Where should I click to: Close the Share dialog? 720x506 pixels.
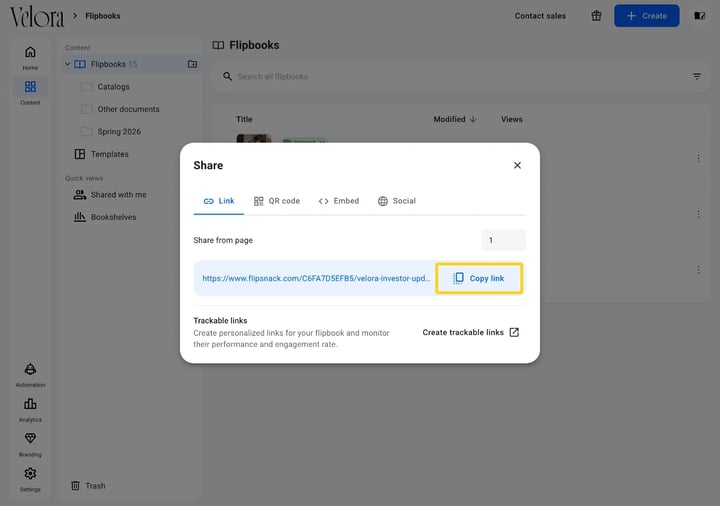517,165
